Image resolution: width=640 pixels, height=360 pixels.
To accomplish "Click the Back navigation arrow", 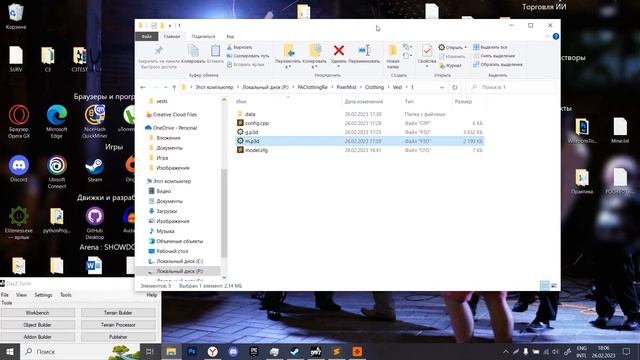I will click(x=143, y=87).
